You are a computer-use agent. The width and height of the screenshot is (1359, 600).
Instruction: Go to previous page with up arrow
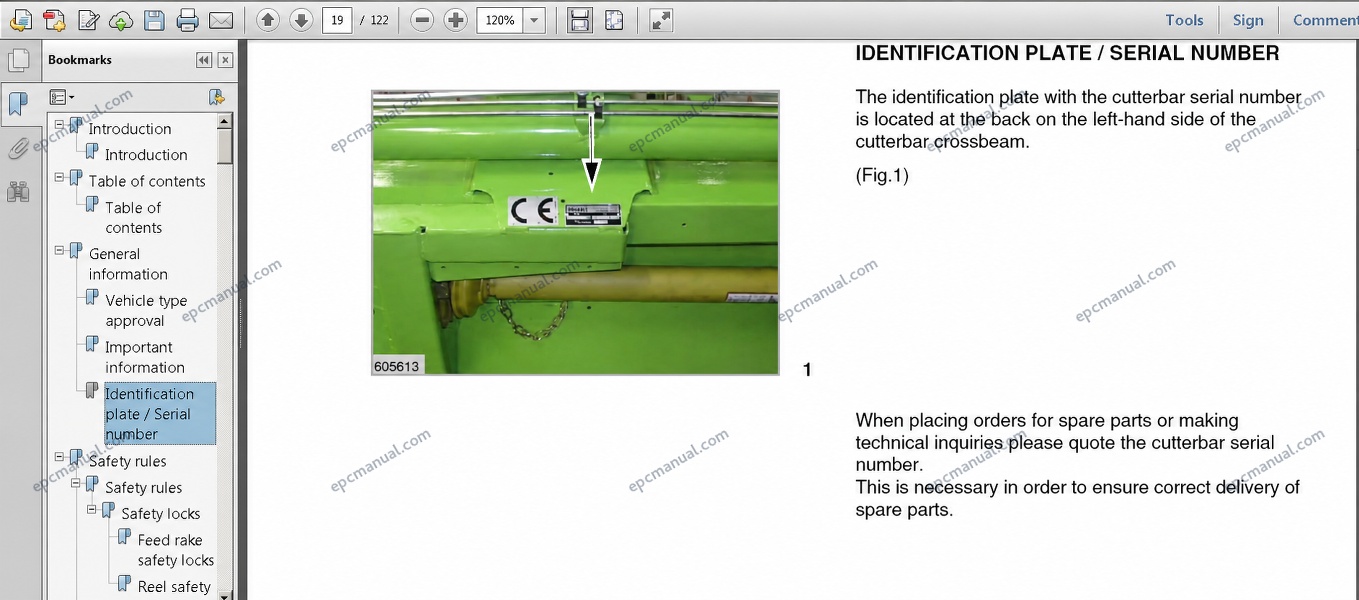[x=268, y=20]
